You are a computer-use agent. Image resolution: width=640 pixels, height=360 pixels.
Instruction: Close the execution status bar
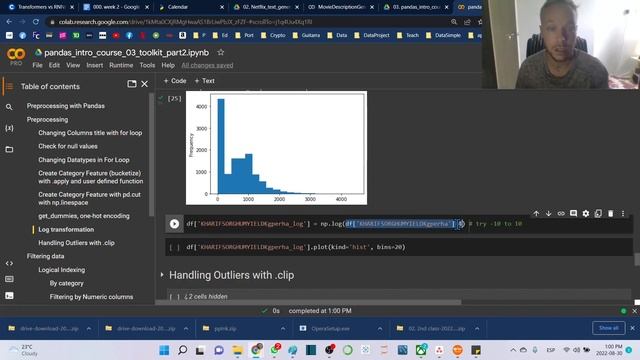[x=634, y=311]
